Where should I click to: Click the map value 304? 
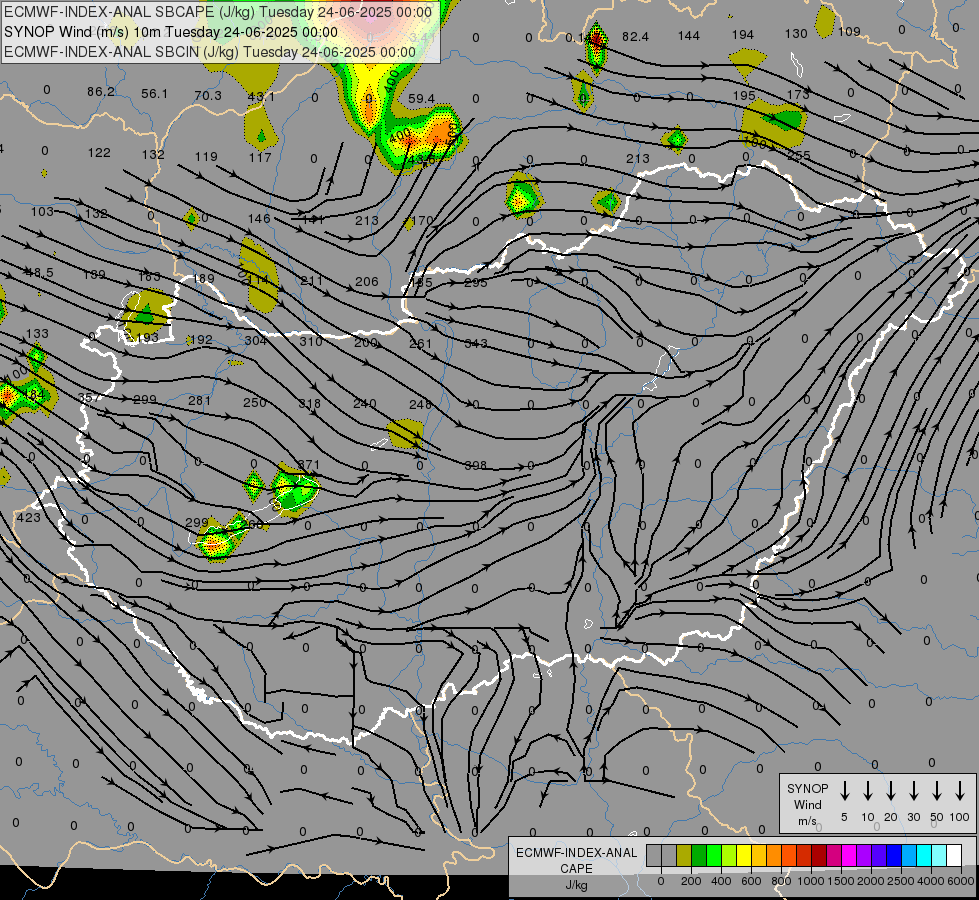coord(255,340)
